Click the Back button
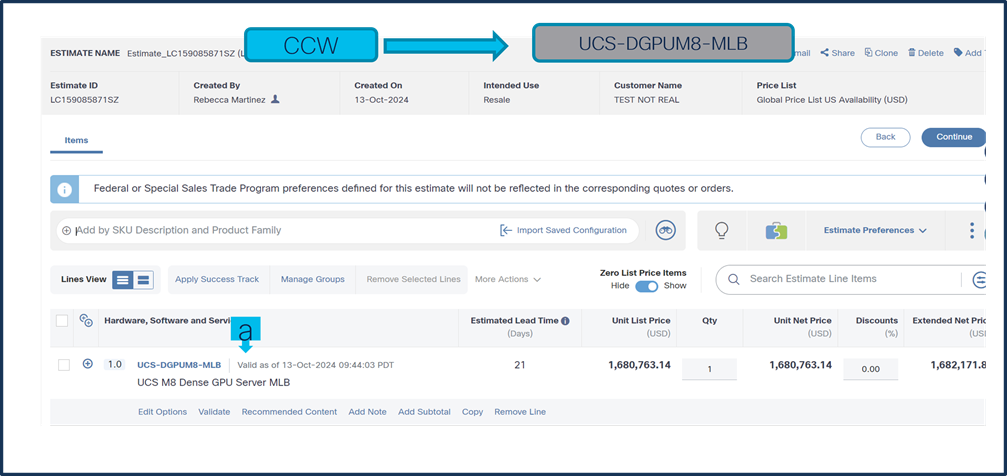Viewport: 1007px width, 476px height. (x=886, y=137)
